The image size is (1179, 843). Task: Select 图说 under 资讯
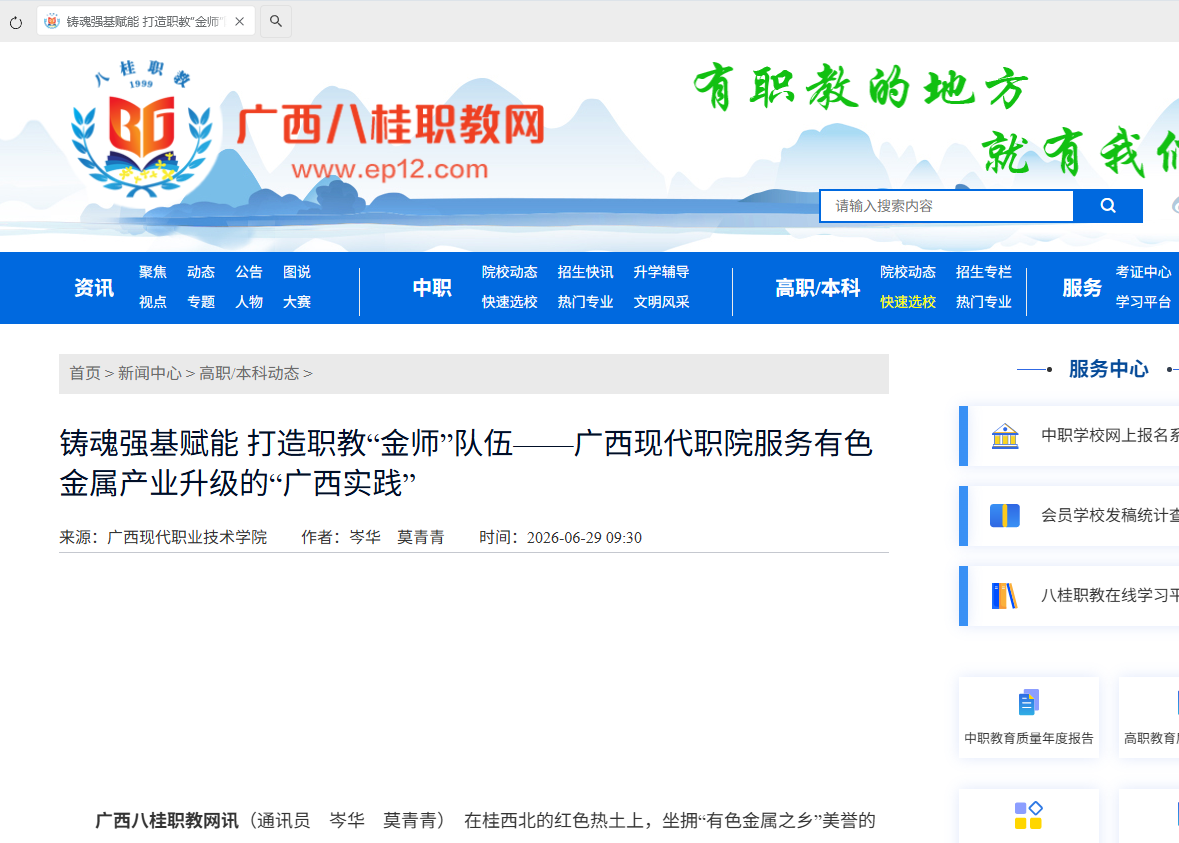(297, 272)
